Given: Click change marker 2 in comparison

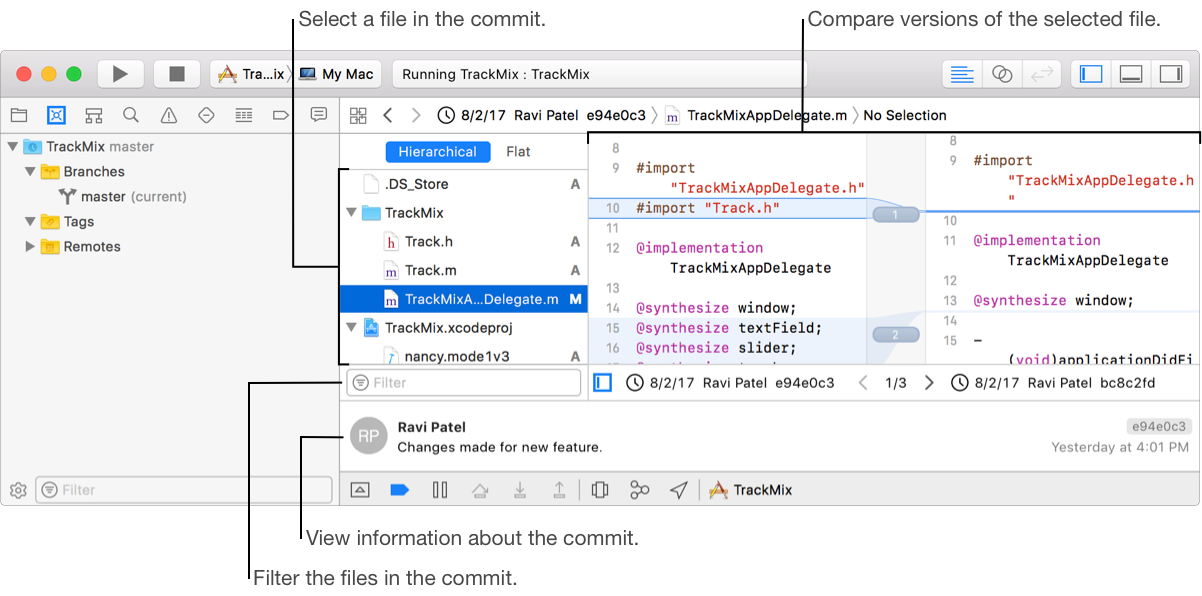Looking at the screenshot, I should tap(895, 334).
